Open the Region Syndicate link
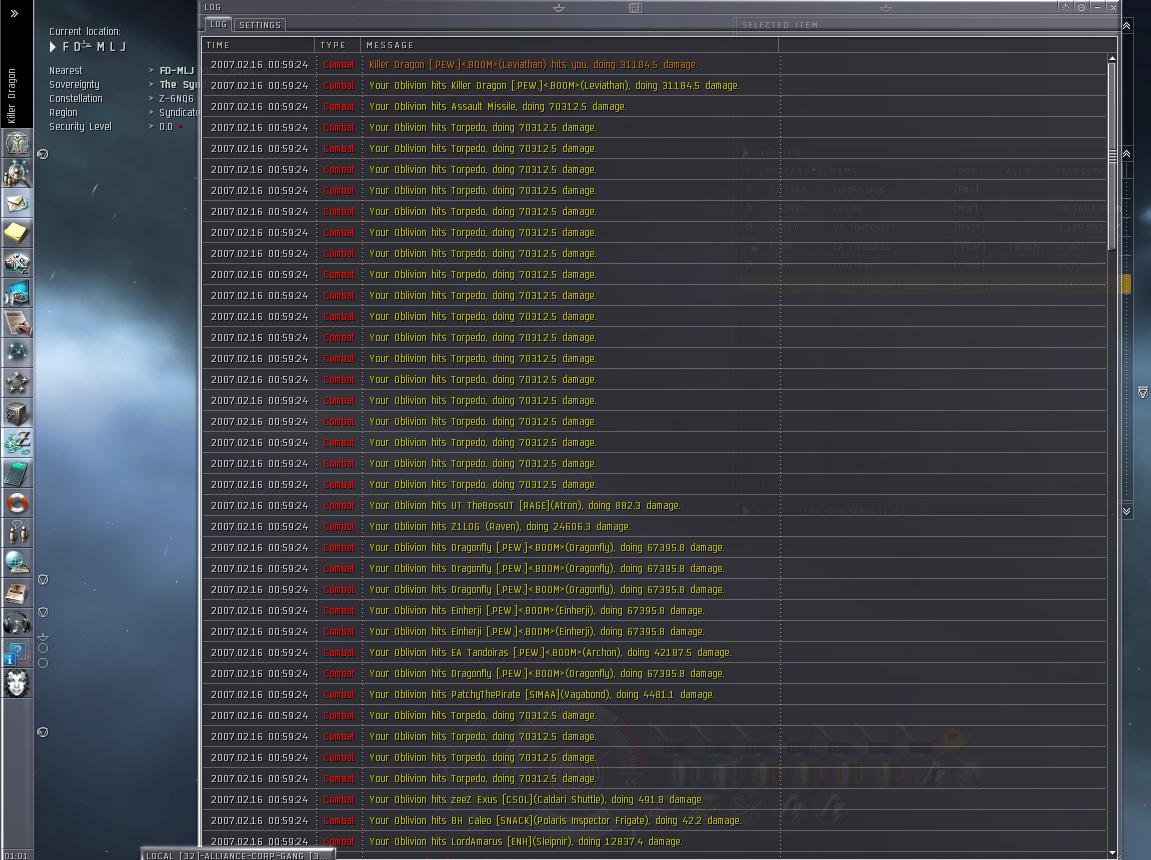This screenshot has width=1151, height=860. [x=178, y=112]
